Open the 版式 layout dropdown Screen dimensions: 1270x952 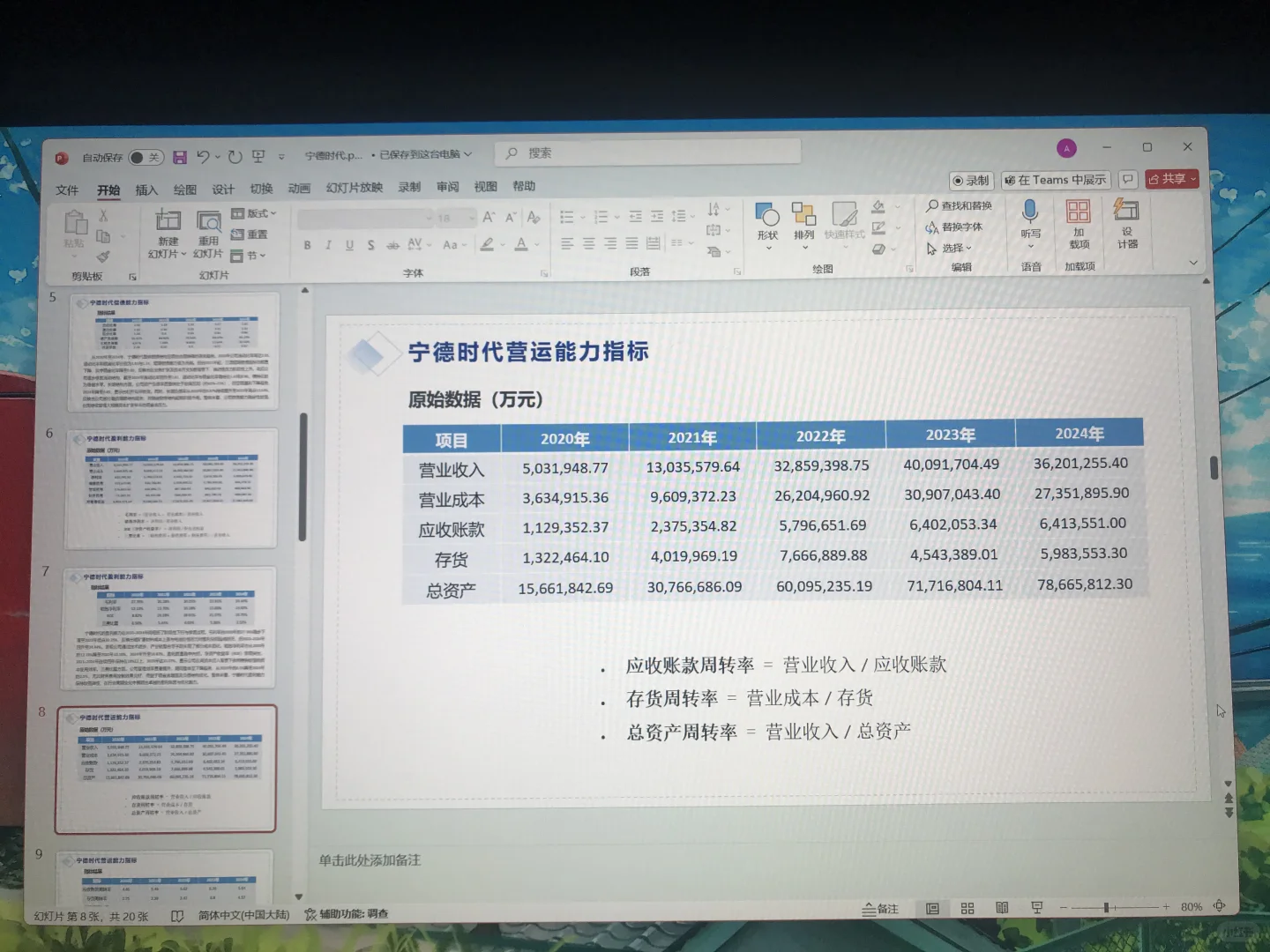[254, 213]
